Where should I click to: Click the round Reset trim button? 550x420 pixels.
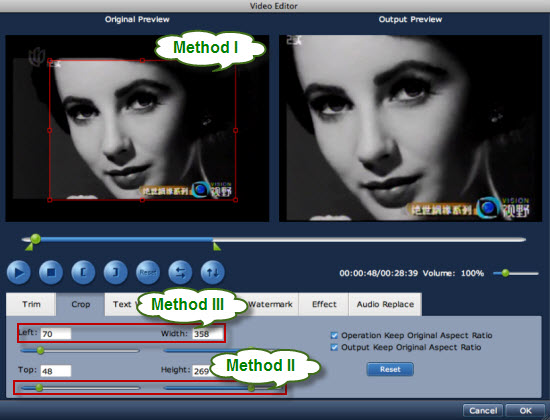(x=148, y=272)
